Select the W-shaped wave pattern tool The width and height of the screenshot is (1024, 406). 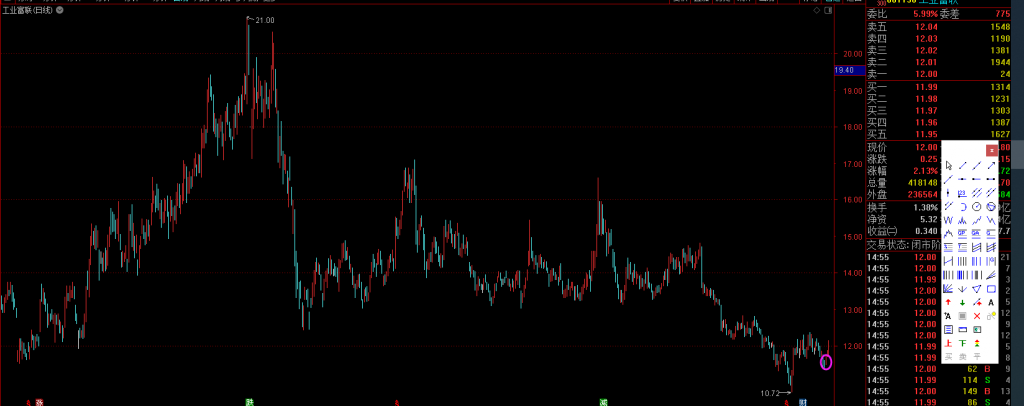(x=948, y=220)
